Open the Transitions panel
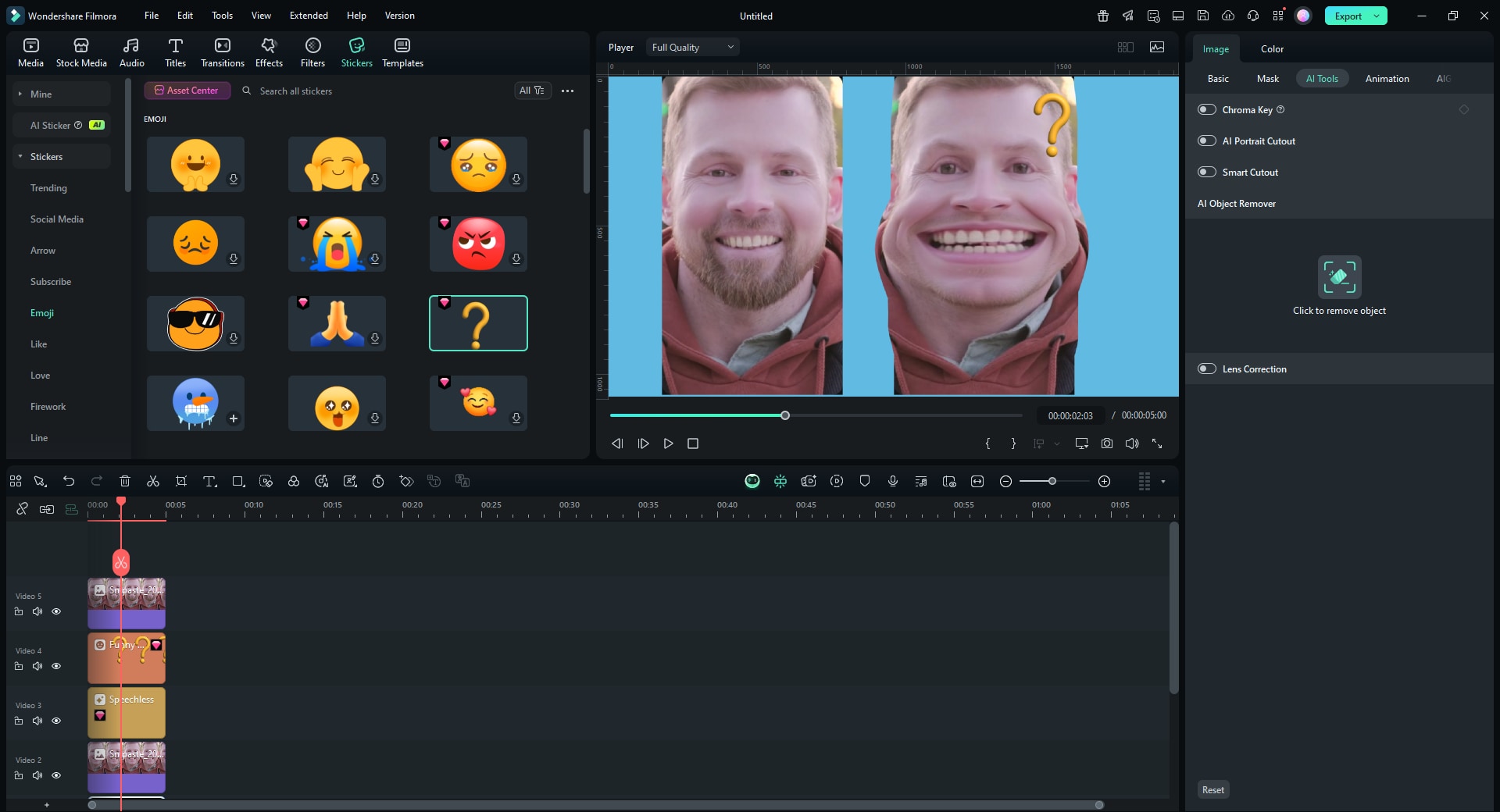The image size is (1500, 812). point(223,52)
